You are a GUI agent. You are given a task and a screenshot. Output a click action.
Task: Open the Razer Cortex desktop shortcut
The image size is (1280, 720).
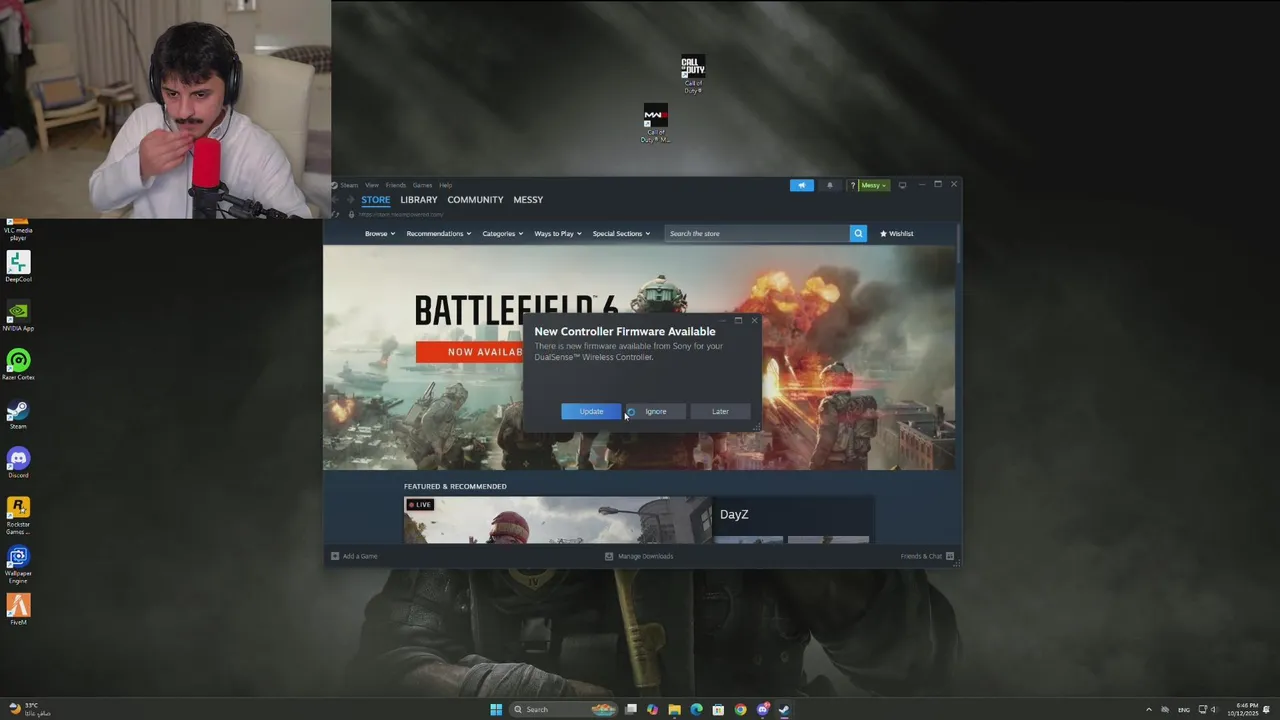tap(18, 364)
